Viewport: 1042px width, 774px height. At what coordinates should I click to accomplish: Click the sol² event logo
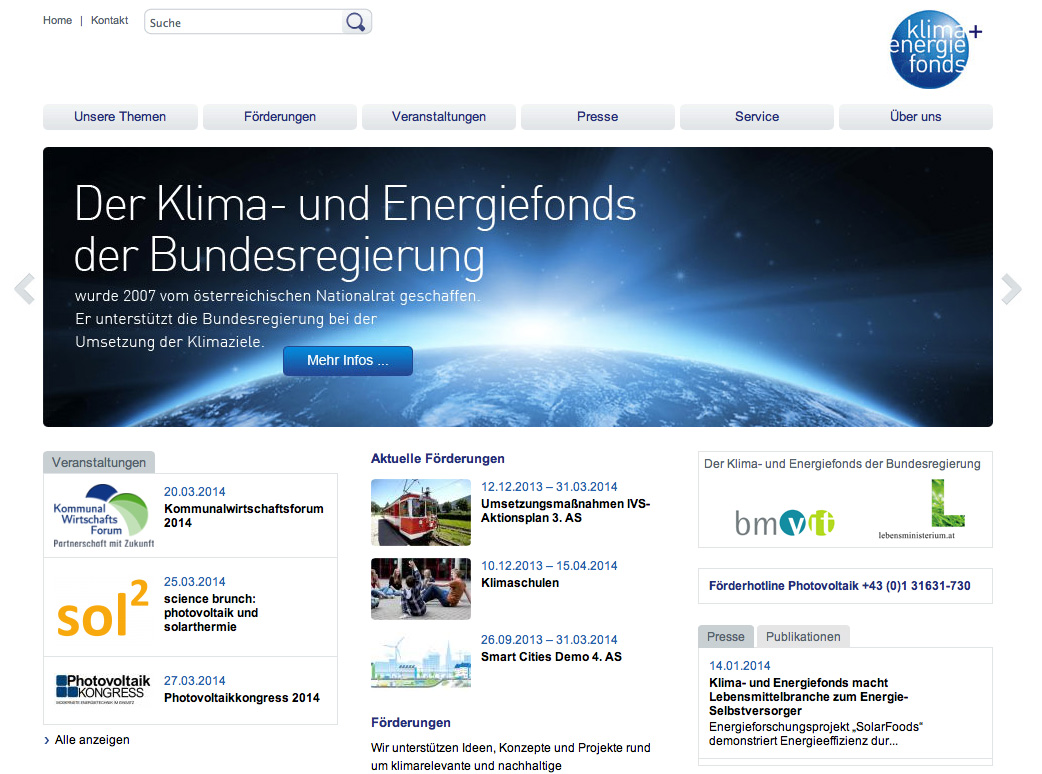tap(103, 608)
